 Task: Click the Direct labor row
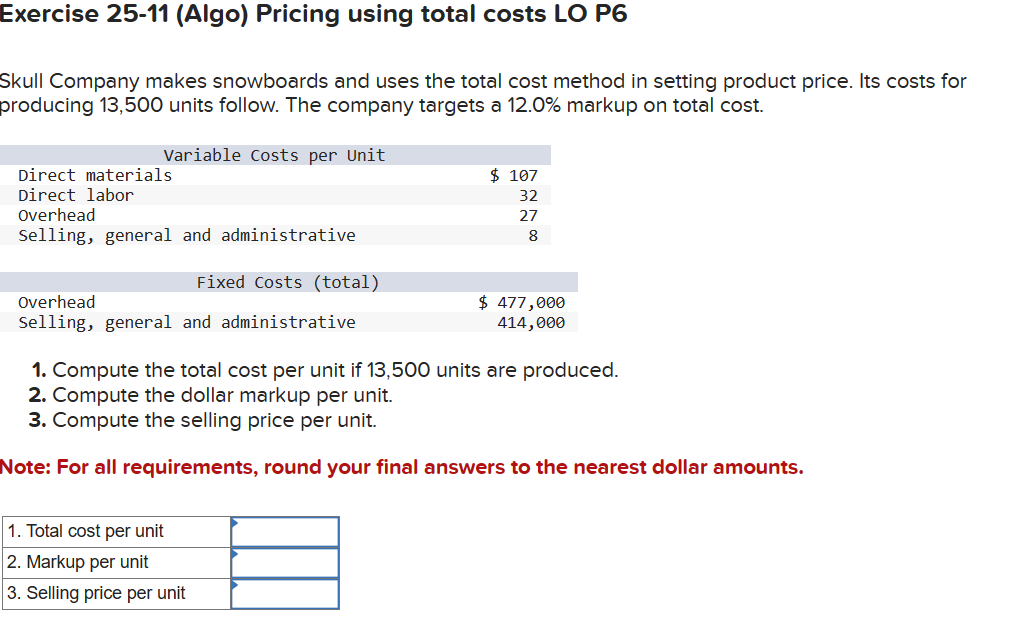(75, 195)
